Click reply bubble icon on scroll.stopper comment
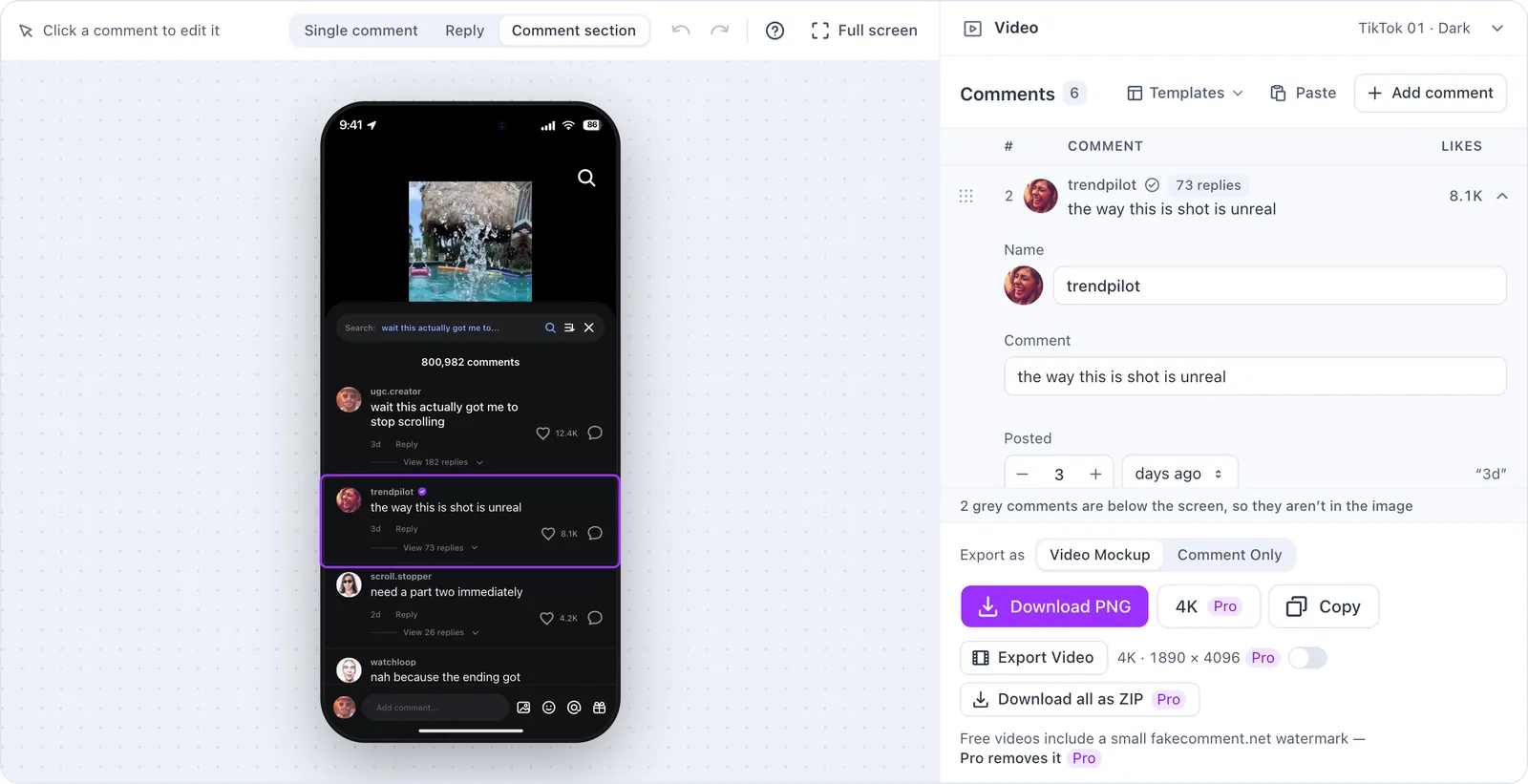 click(x=595, y=618)
